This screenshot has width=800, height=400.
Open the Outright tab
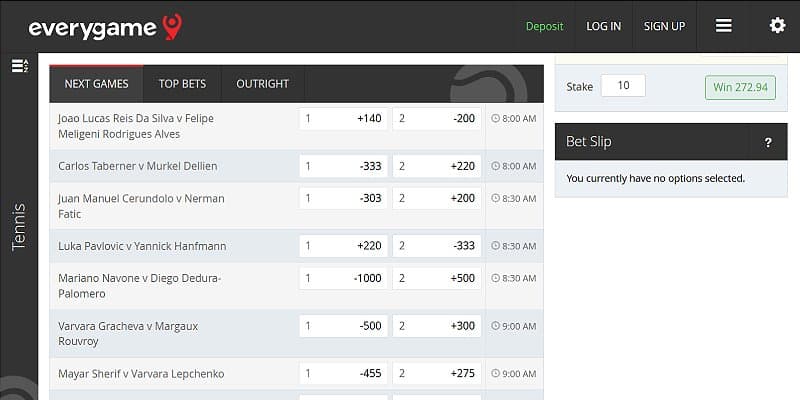(x=262, y=84)
